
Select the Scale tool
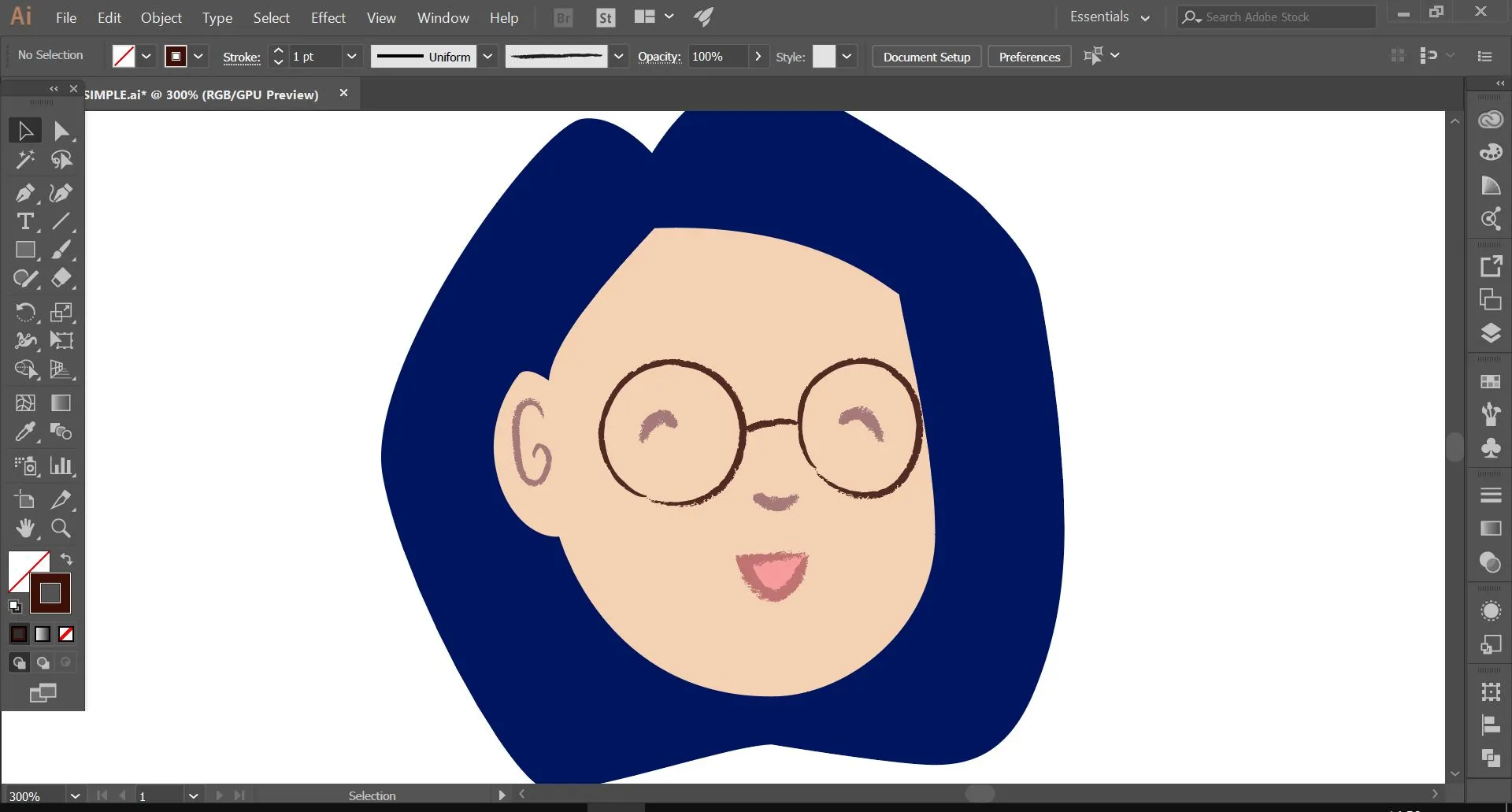point(61,312)
